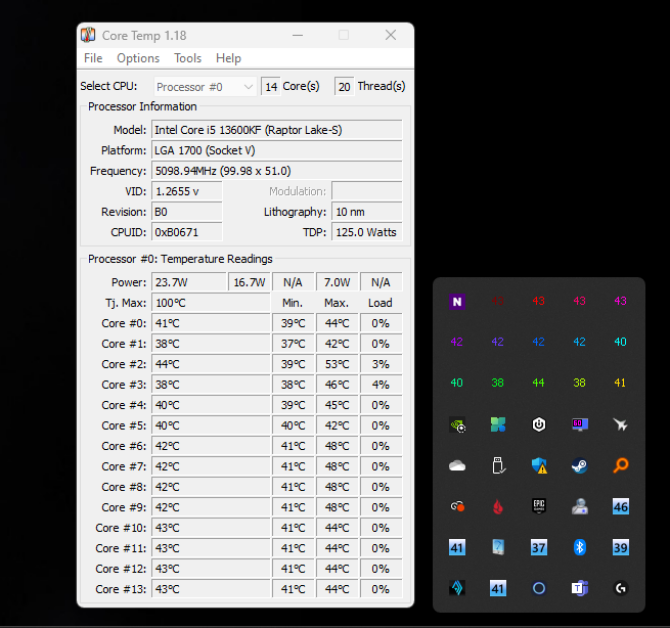Click Core #2 max temperature 53°C
The height and width of the screenshot is (628, 670).
pos(337,364)
